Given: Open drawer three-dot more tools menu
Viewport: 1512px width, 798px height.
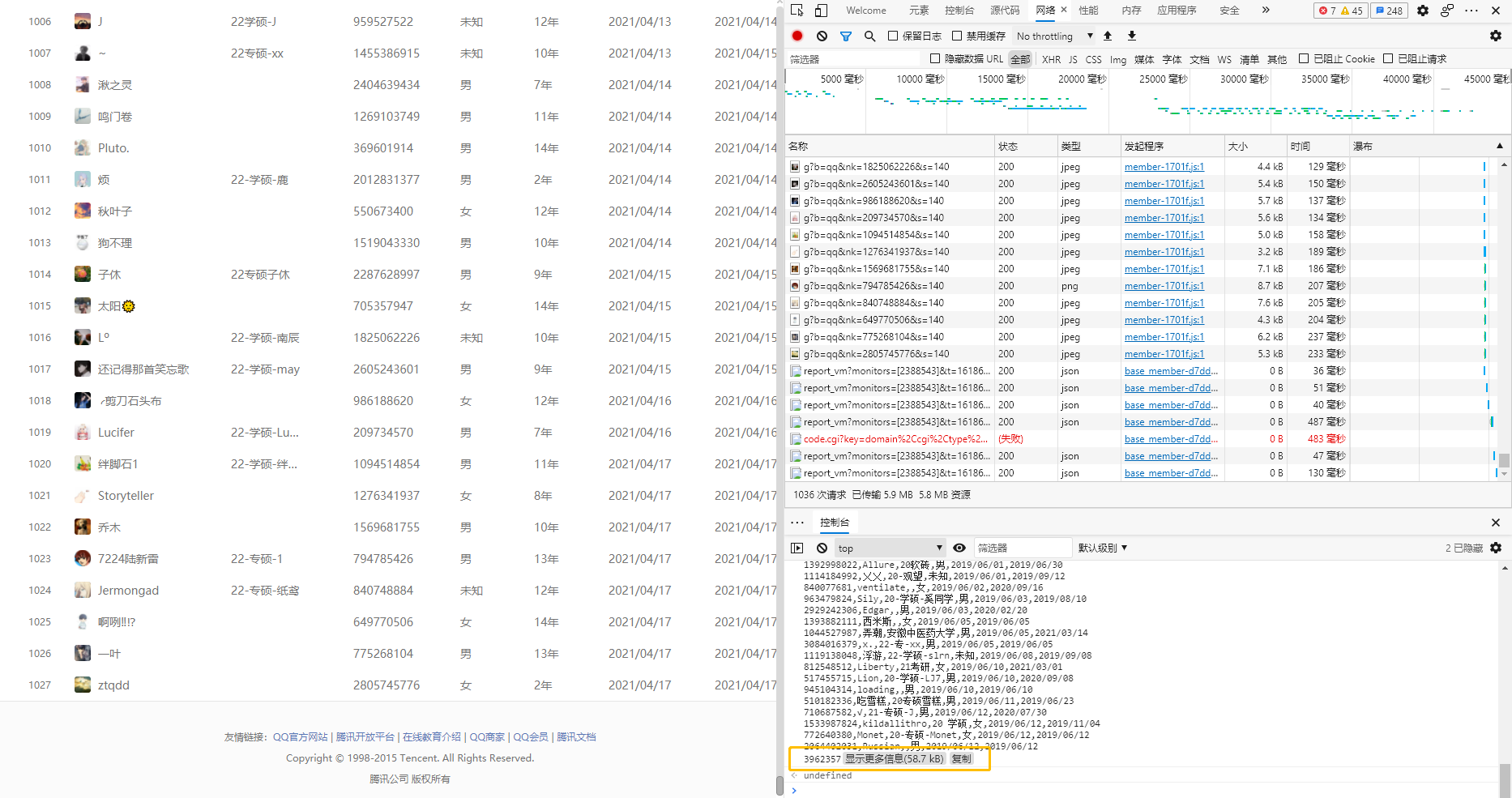Looking at the screenshot, I should point(797,523).
